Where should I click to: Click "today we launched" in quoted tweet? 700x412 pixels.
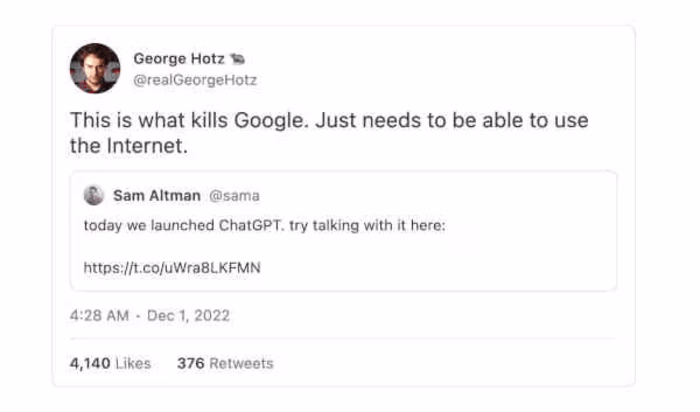[150, 225]
